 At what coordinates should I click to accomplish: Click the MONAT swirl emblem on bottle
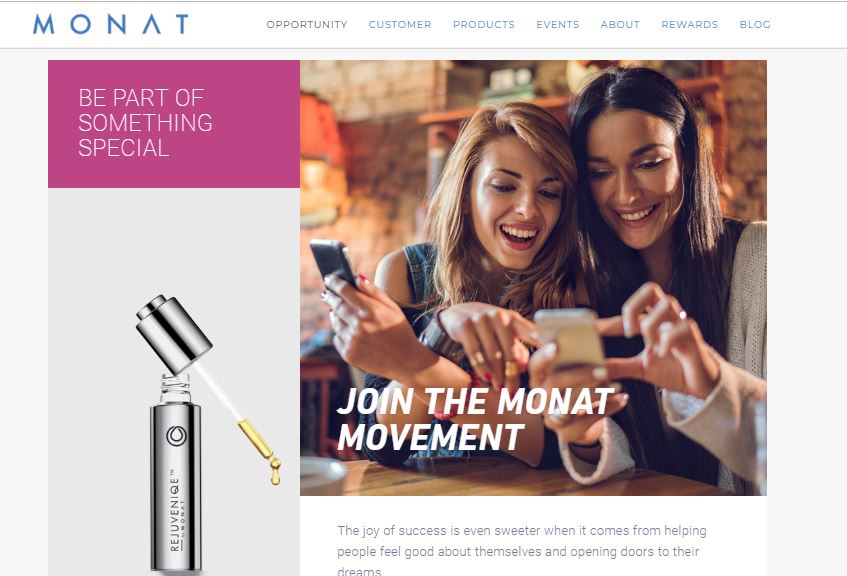[176, 436]
